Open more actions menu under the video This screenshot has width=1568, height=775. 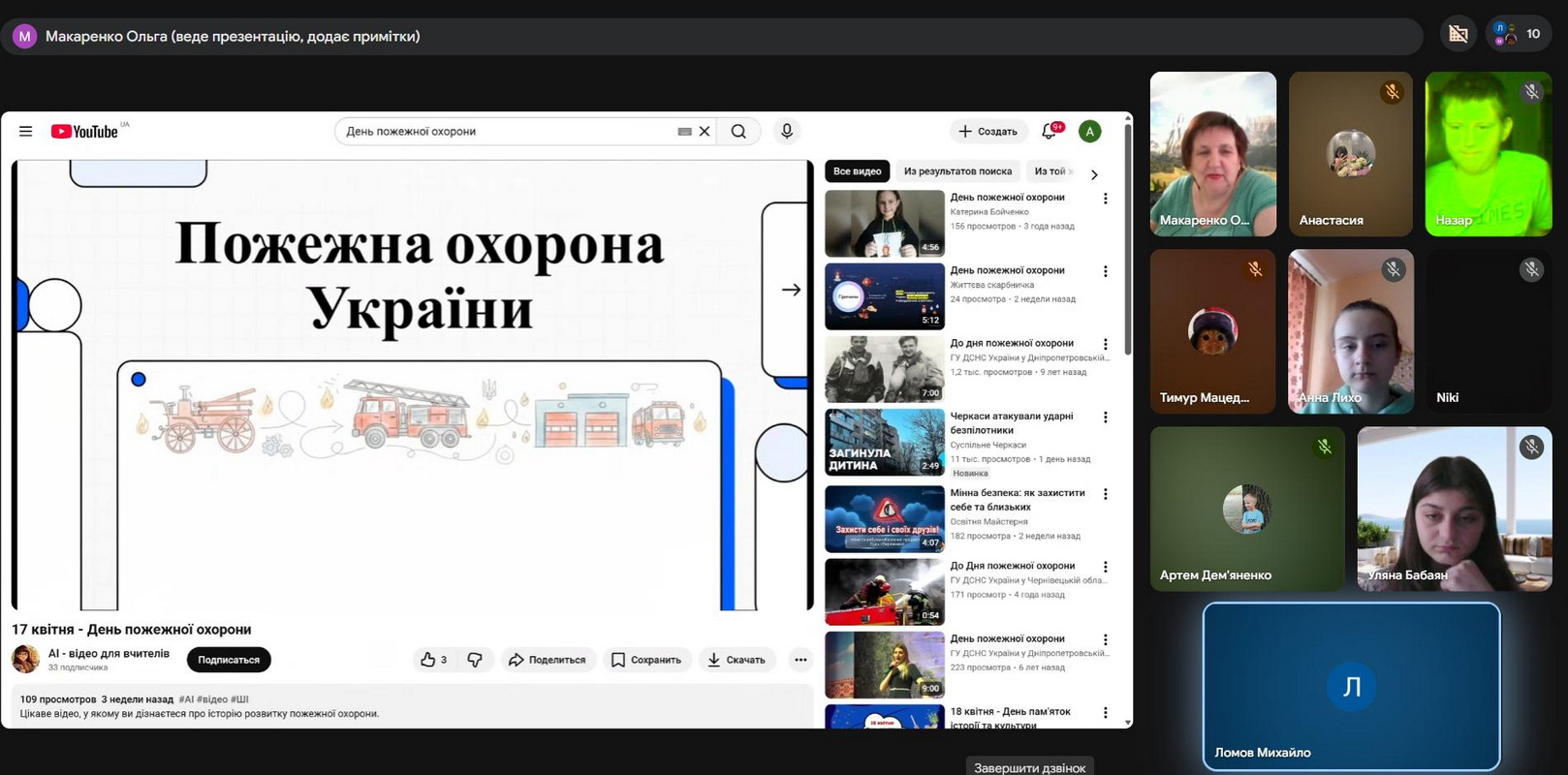800,660
